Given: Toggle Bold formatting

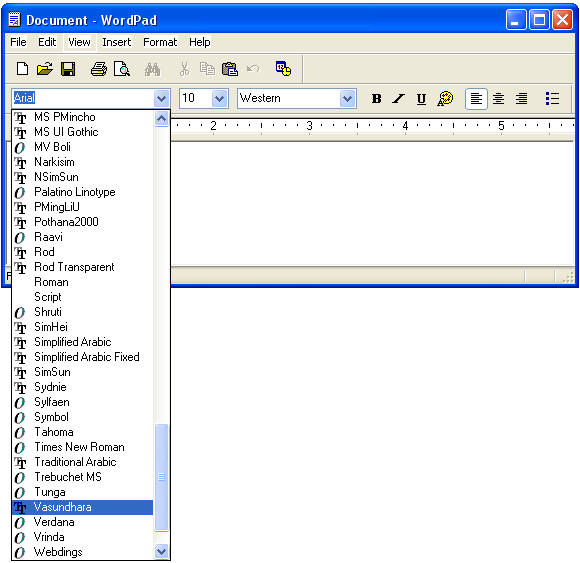Looking at the screenshot, I should click(x=377, y=98).
